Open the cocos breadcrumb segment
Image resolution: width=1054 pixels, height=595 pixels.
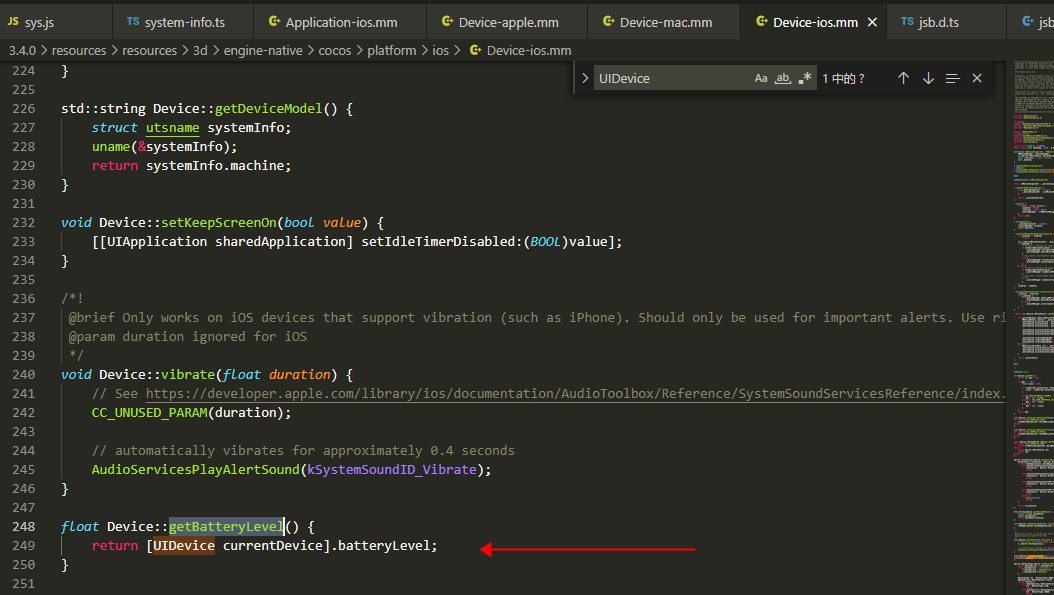coord(335,50)
